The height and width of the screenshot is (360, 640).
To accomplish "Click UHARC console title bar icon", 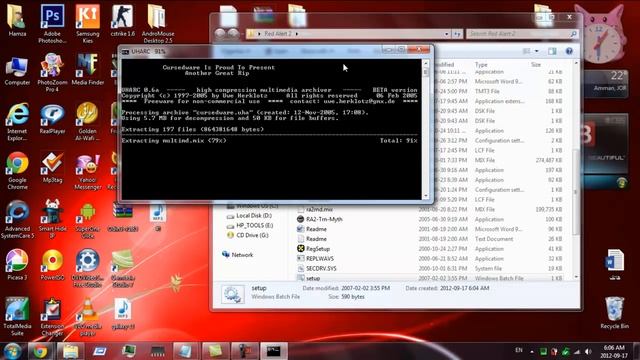I will click(x=126, y=51).
